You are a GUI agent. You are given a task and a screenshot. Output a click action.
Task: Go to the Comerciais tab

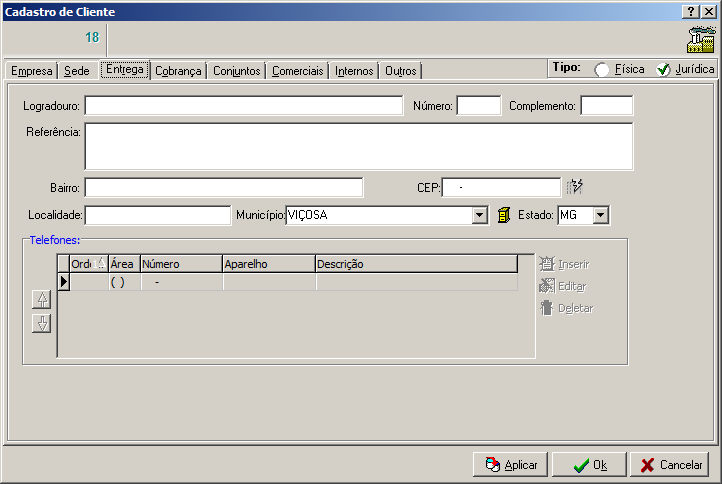(x=298, y=71)
